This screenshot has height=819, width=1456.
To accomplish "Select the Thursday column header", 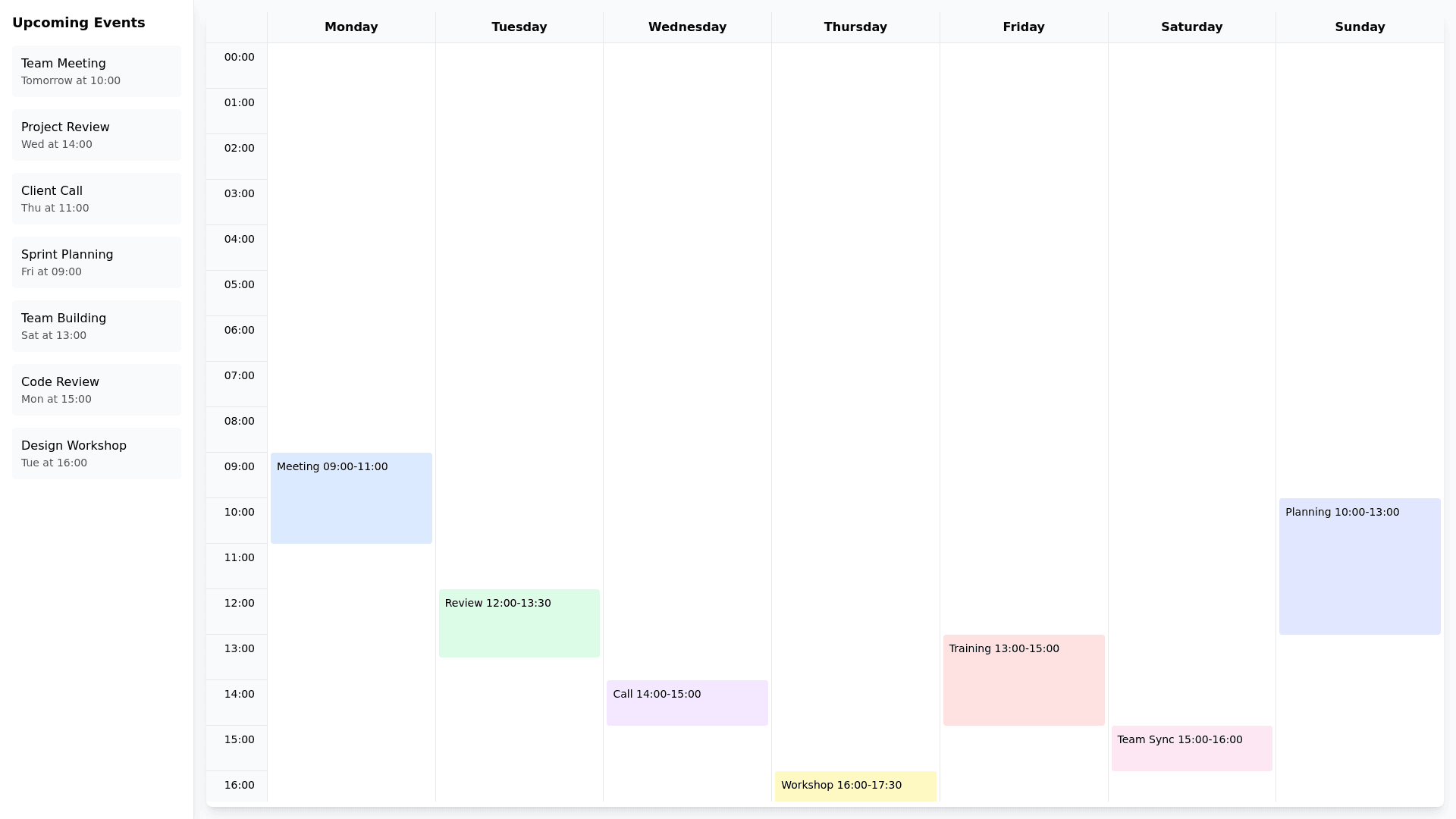I will click(x=855, y=27).
